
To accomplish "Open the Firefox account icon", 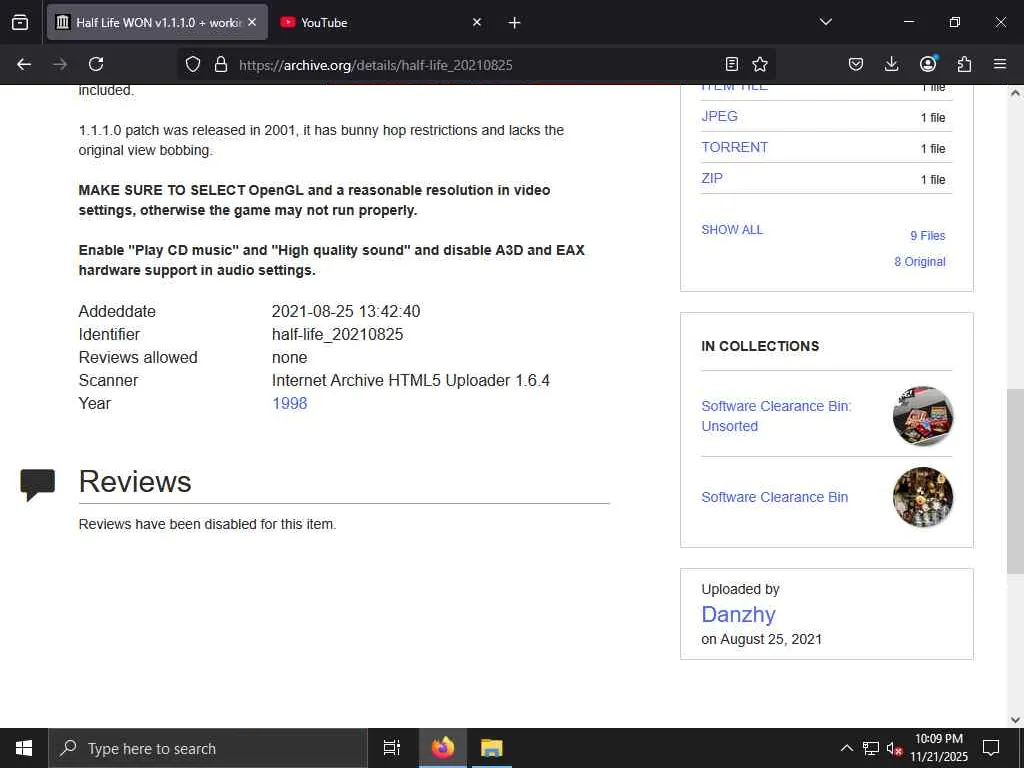I will (928, 63).
